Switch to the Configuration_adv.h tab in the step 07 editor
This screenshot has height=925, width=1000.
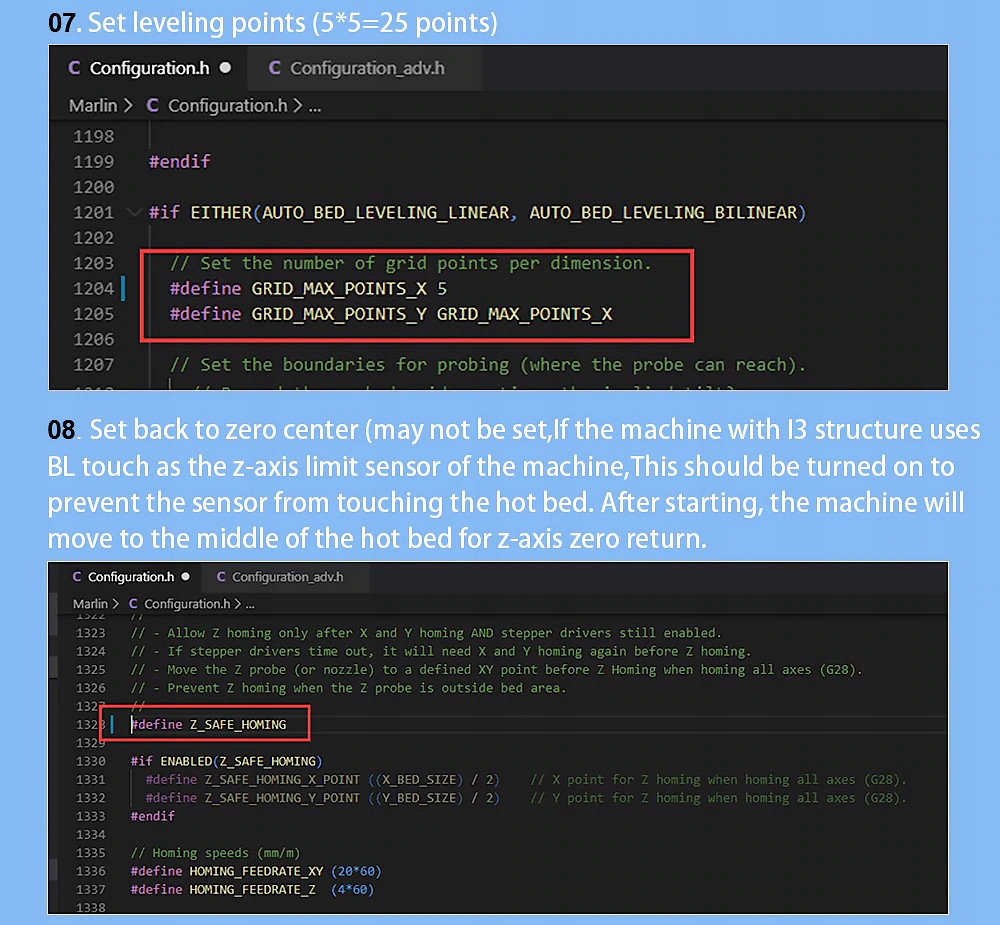(366, 68)
